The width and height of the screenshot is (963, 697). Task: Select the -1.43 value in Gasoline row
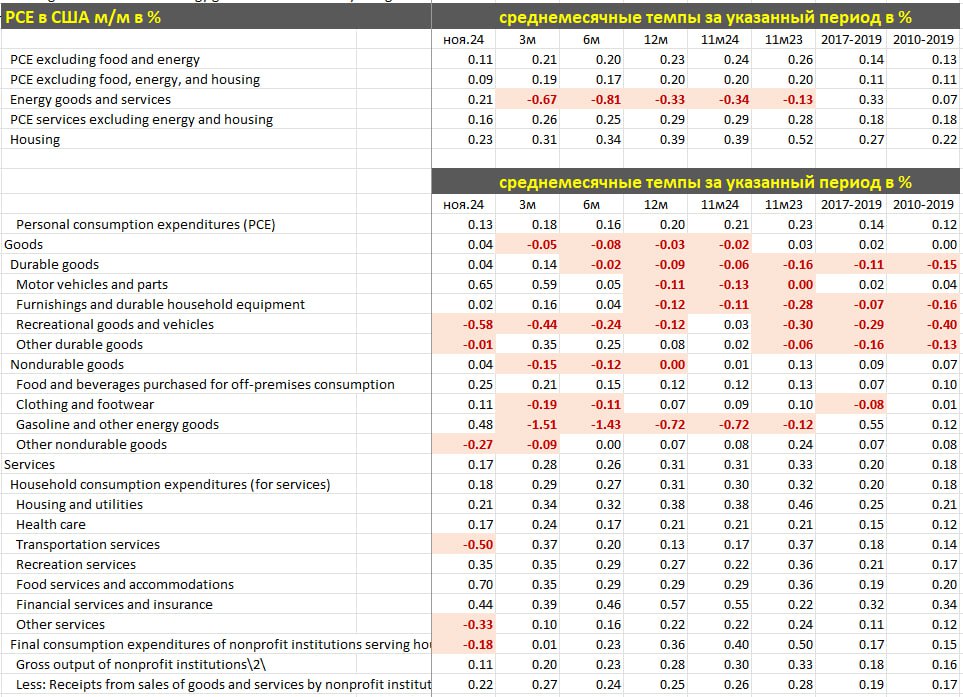tap(606, 425)
